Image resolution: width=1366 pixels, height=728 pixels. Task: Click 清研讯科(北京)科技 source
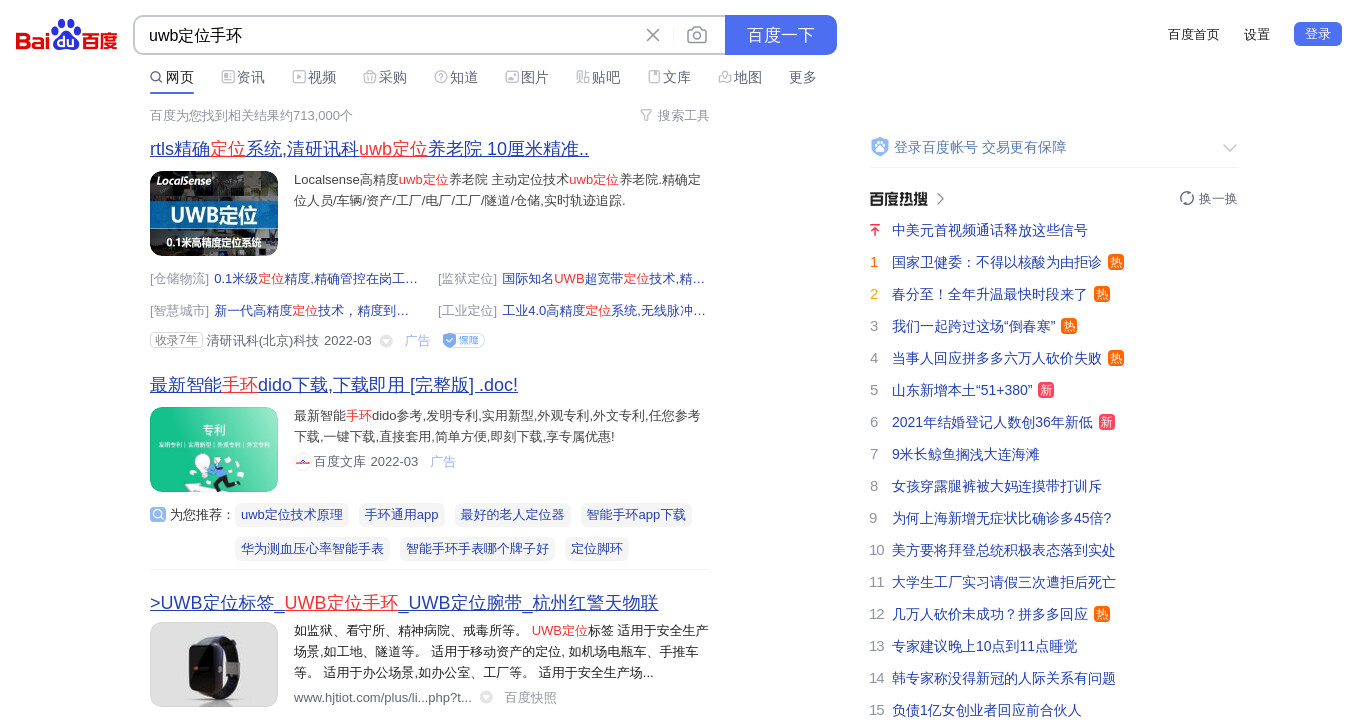(x=262, y=341)
